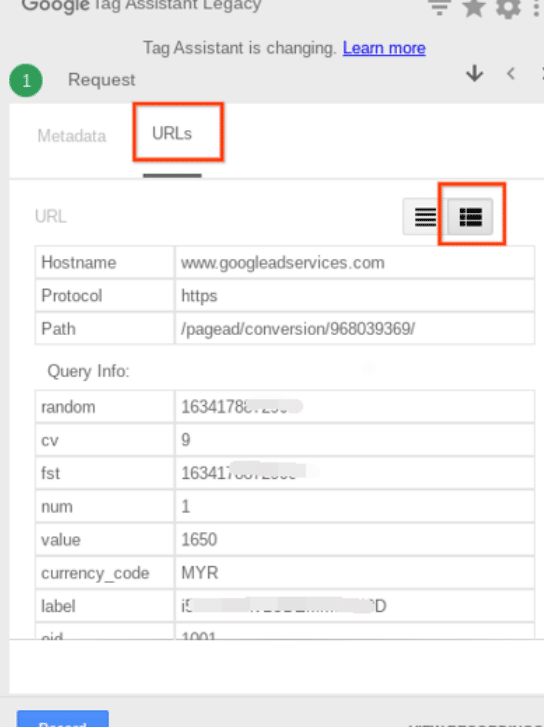Screen dimensions: 544x727
Task: Select the URLs tab
Action: point(172,134)
